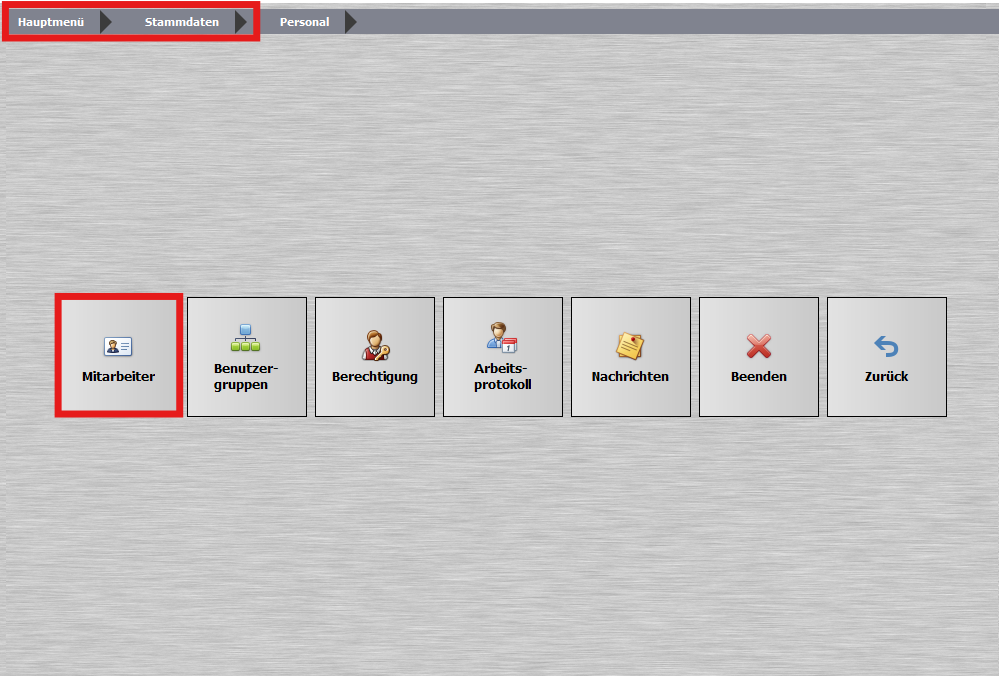The width and height of the screenshot is (999, 676).
Task: Click the arrow right of Personal breadcrumb
Action: click(x=350, y=22)
